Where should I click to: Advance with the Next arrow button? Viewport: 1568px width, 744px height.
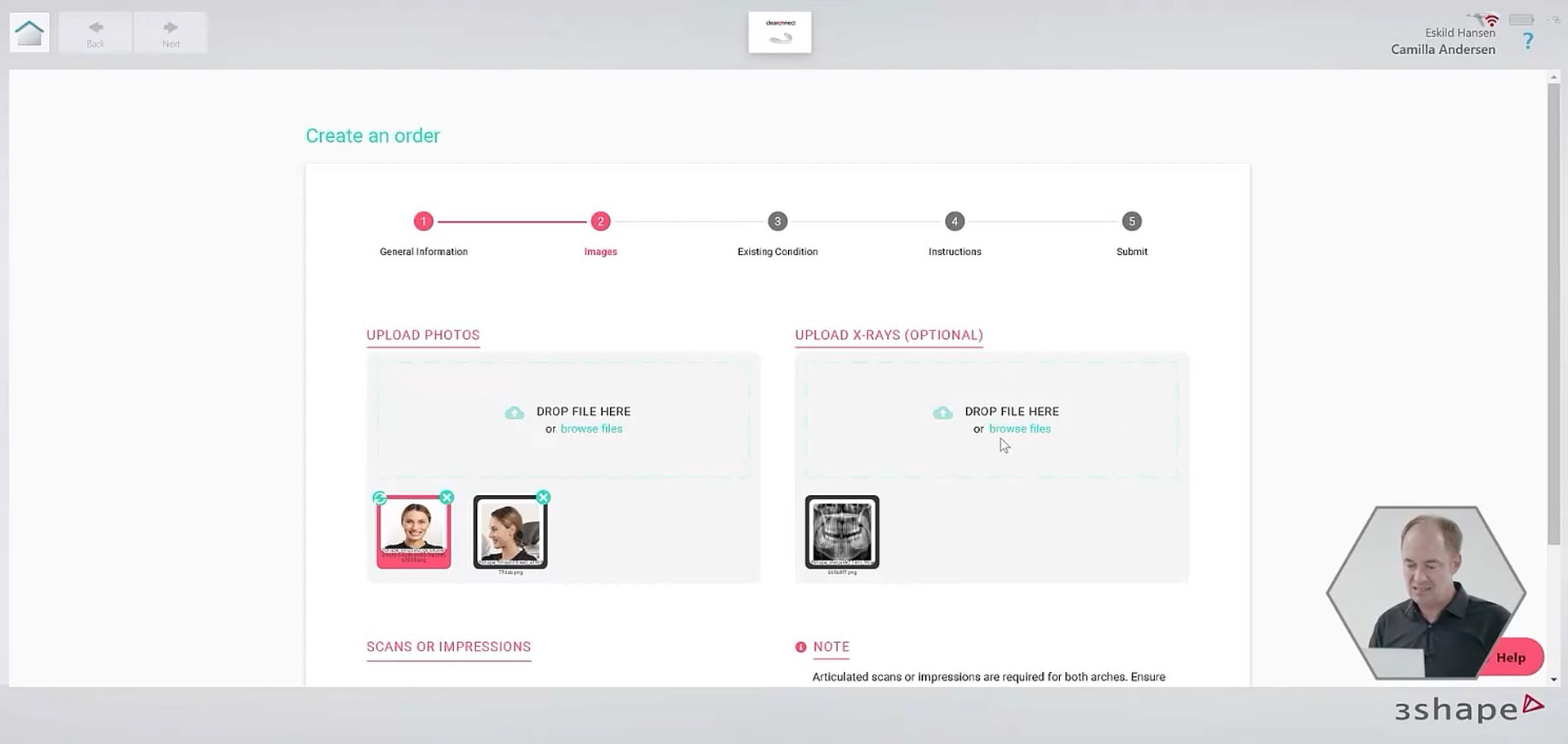pyautogui.click(x=171, y=33)
